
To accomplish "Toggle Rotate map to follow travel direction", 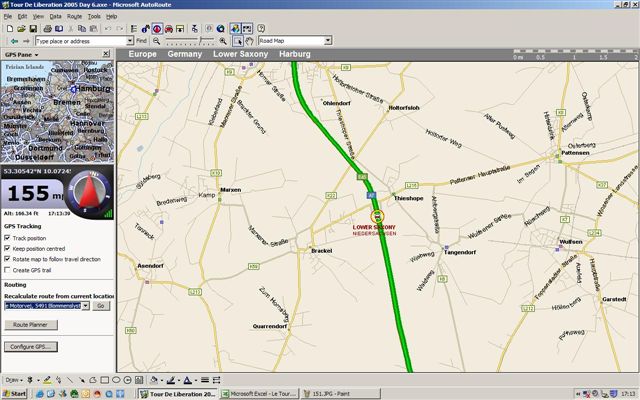I will click(7, 259).
